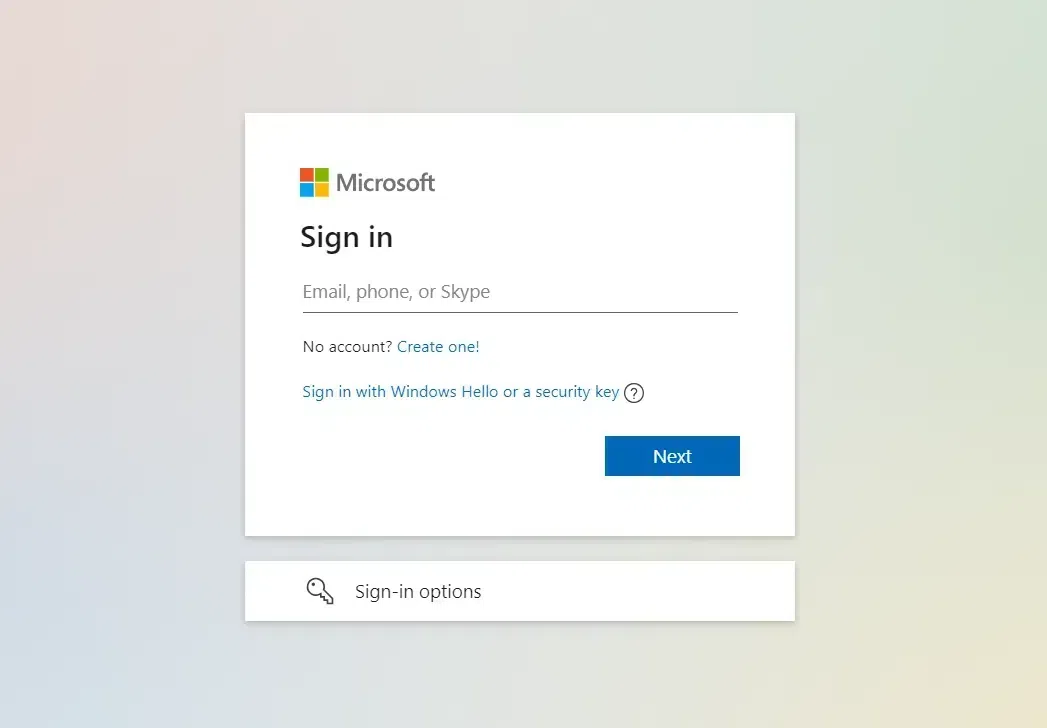Click the green square in Microsoft logo
This screenshot has width=1047, height=728.
point(321,175)
